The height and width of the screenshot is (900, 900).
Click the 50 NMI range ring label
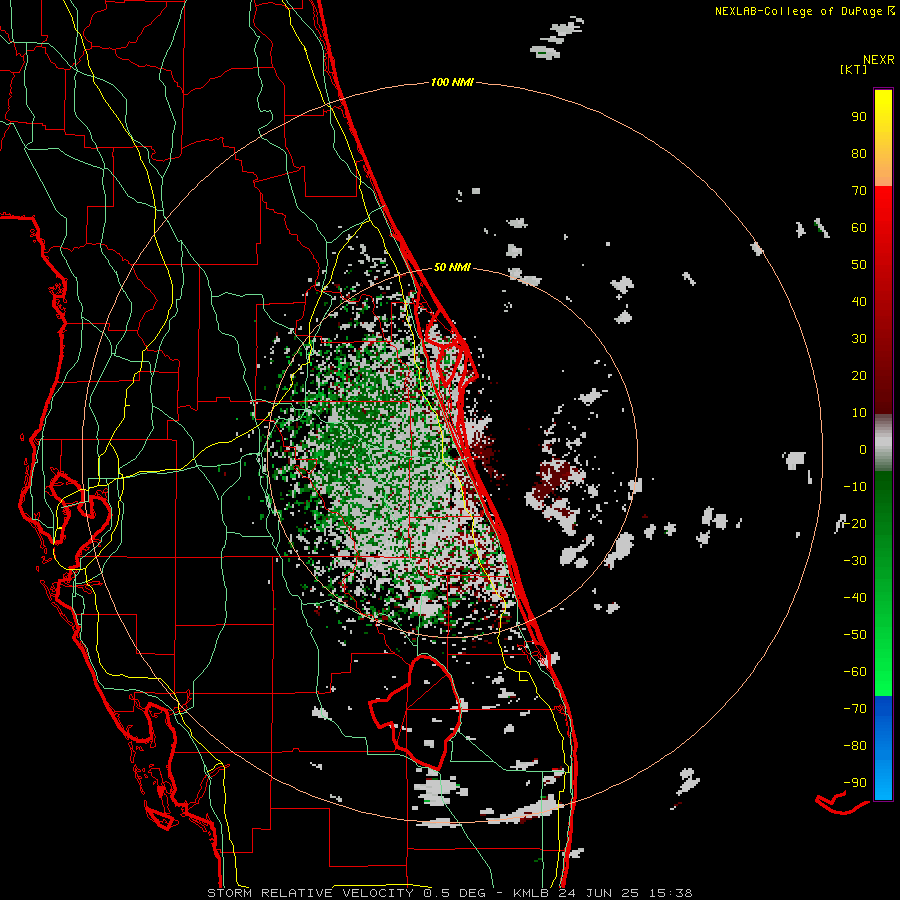(x=452, y=267)
